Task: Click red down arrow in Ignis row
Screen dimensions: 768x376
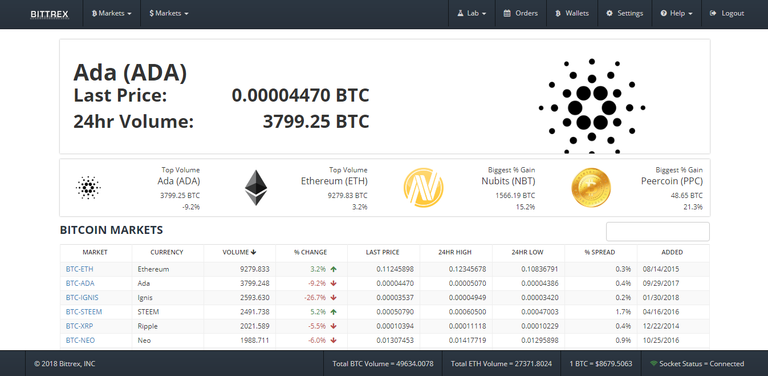Action: tap(334, 298)
